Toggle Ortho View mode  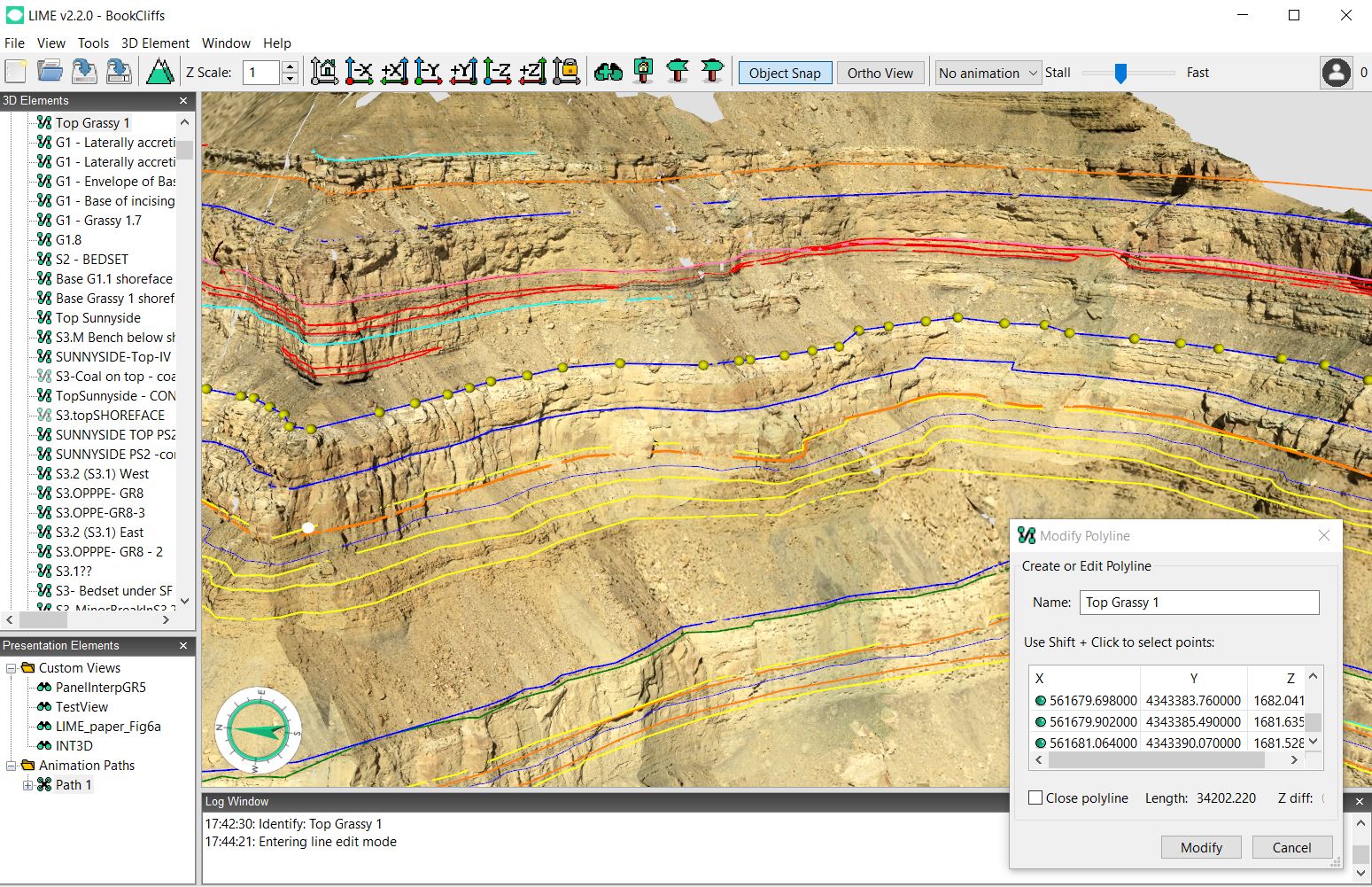click(x=880, y=72)
